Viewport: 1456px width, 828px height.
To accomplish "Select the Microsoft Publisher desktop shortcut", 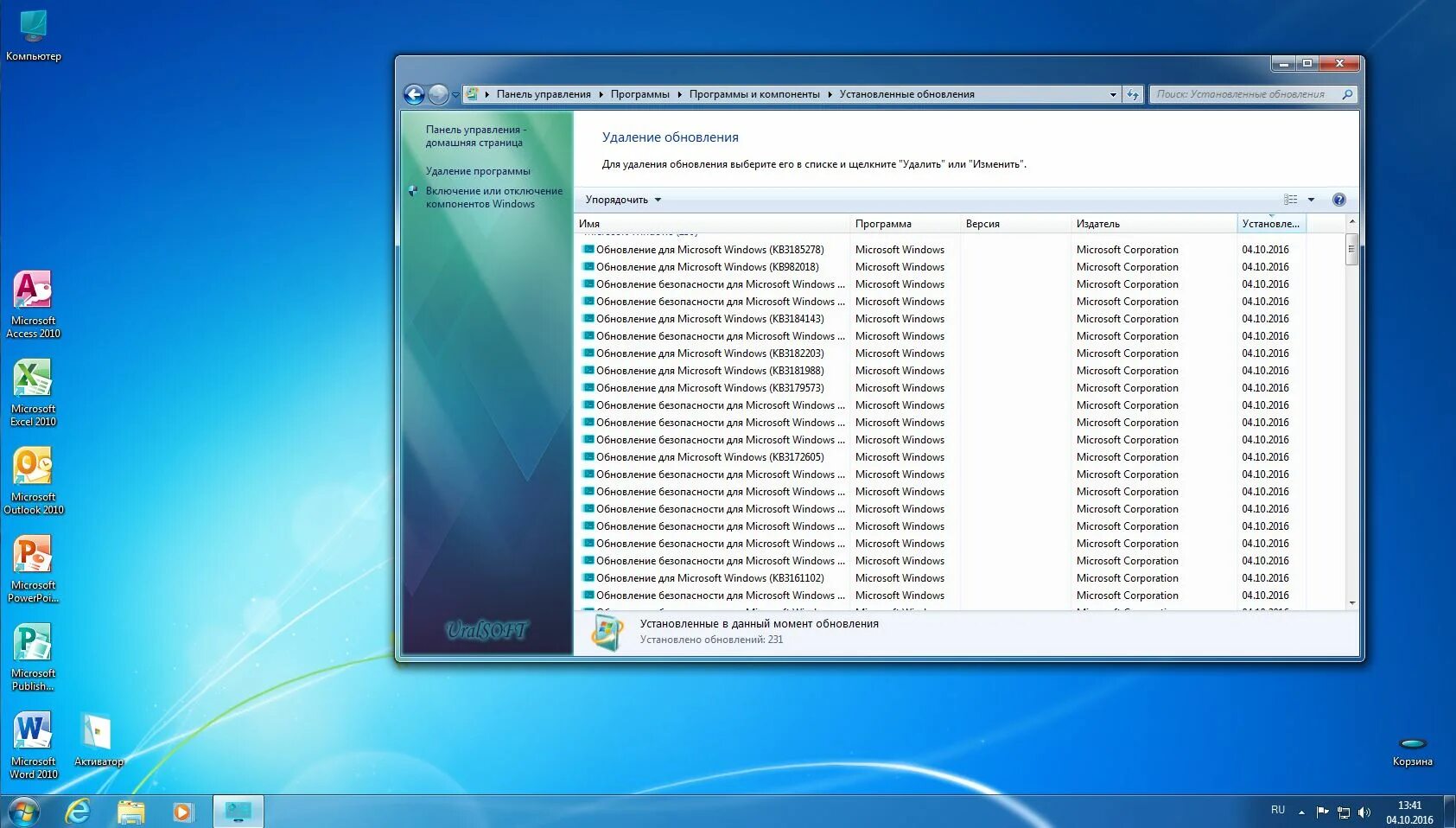I will coord(33,657).
